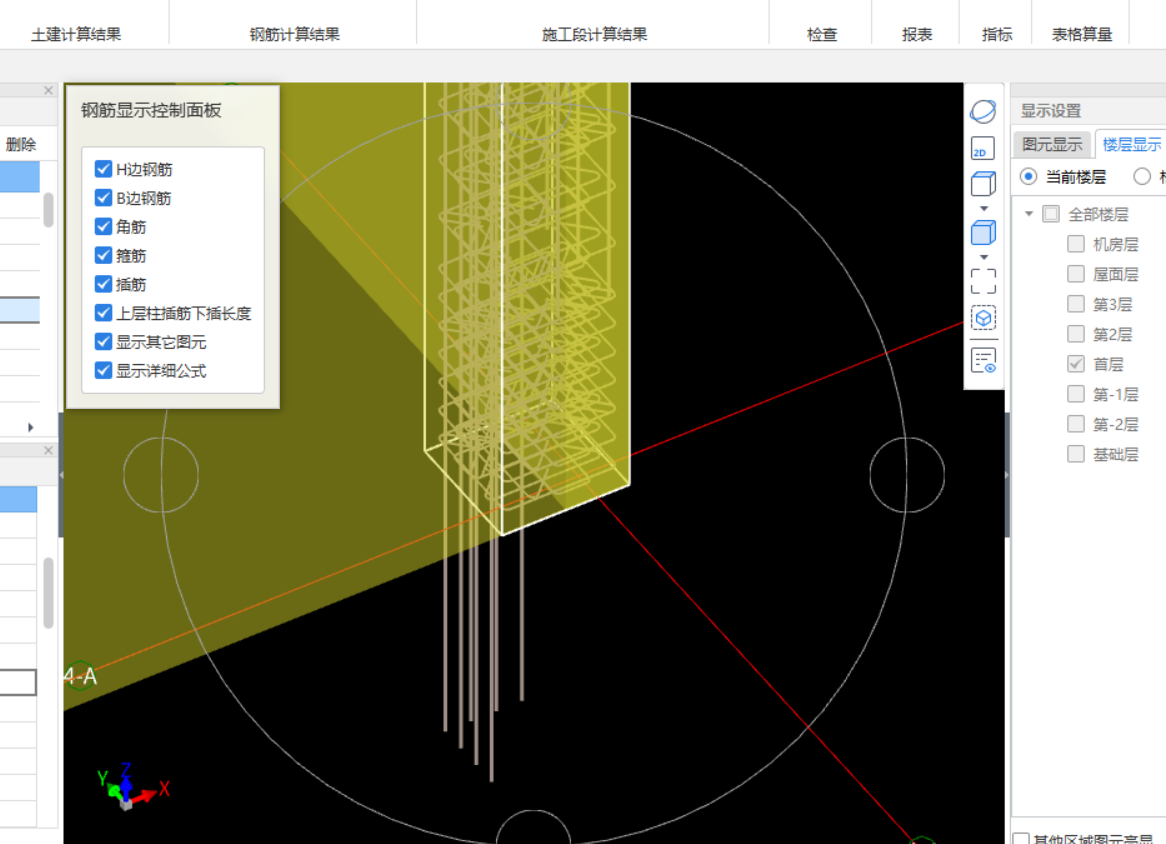Check 其他区域图元亮显 checkbox

tap(1021, 839)
